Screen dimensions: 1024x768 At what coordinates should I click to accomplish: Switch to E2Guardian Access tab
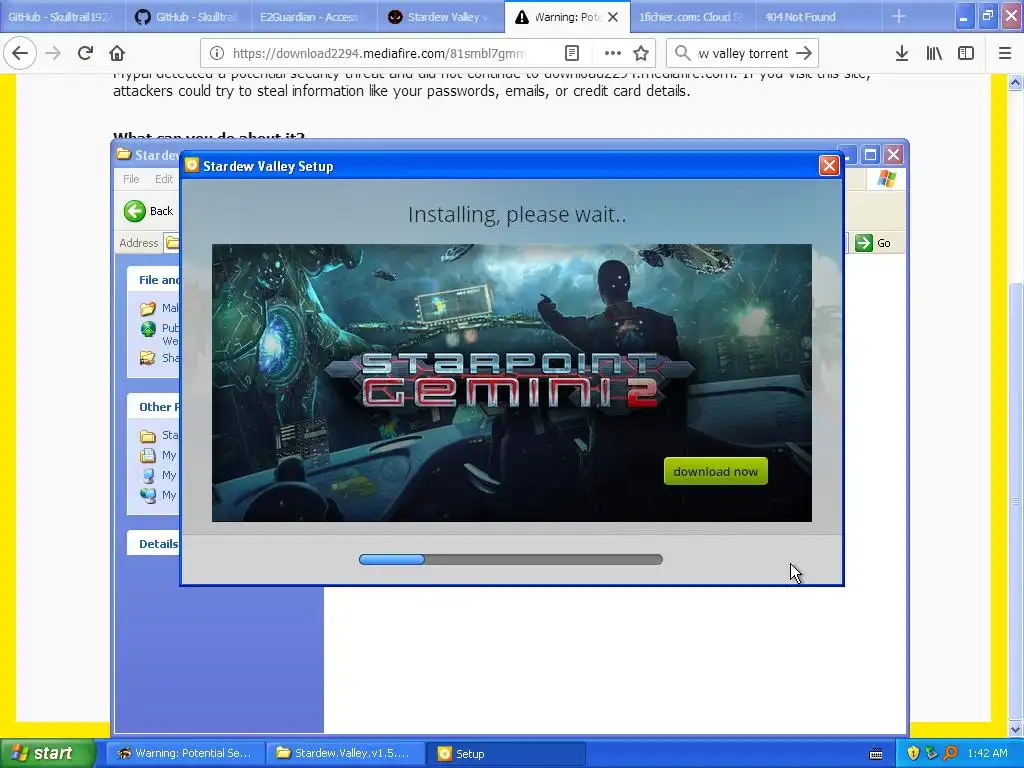click(x=313, y=17)
